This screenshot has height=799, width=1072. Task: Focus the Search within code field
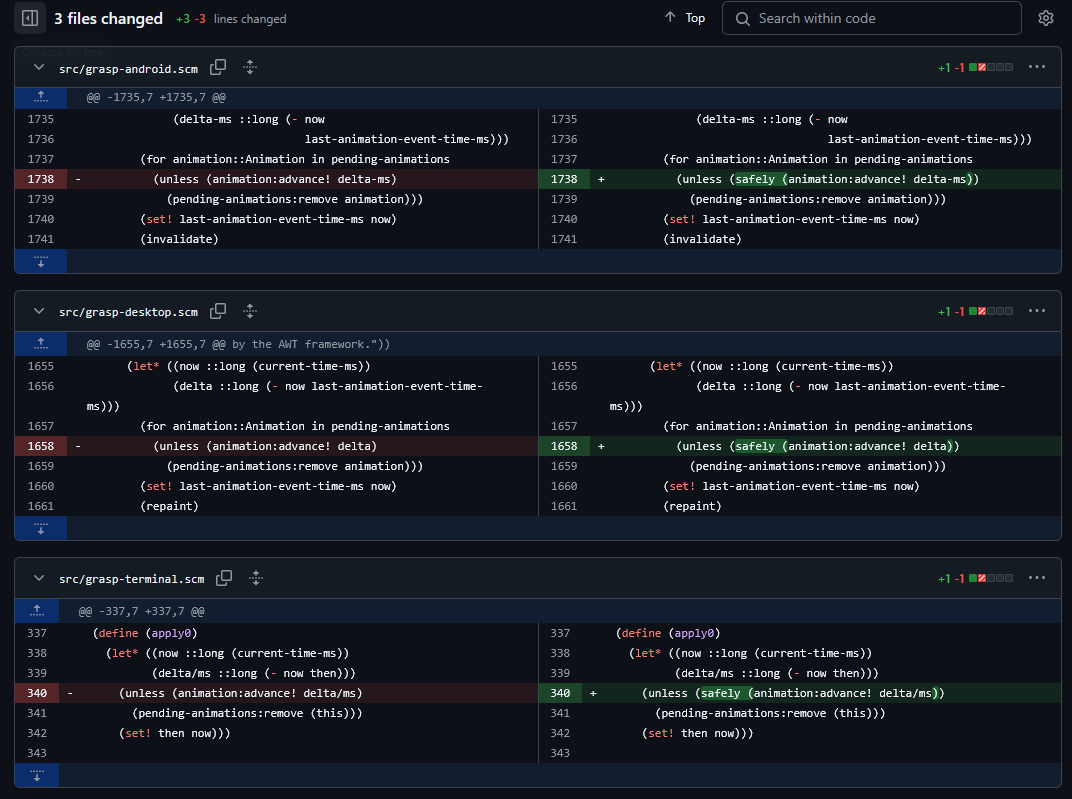coord(872,18)
